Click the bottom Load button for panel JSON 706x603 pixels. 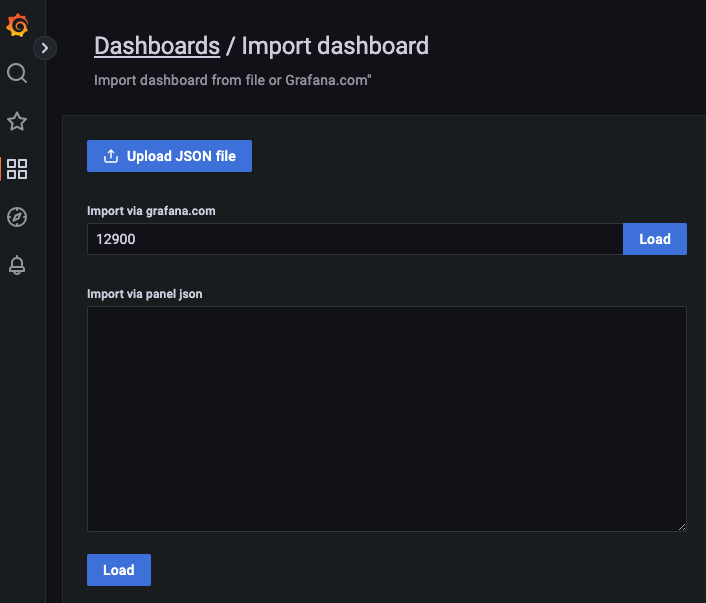[119, 570]
